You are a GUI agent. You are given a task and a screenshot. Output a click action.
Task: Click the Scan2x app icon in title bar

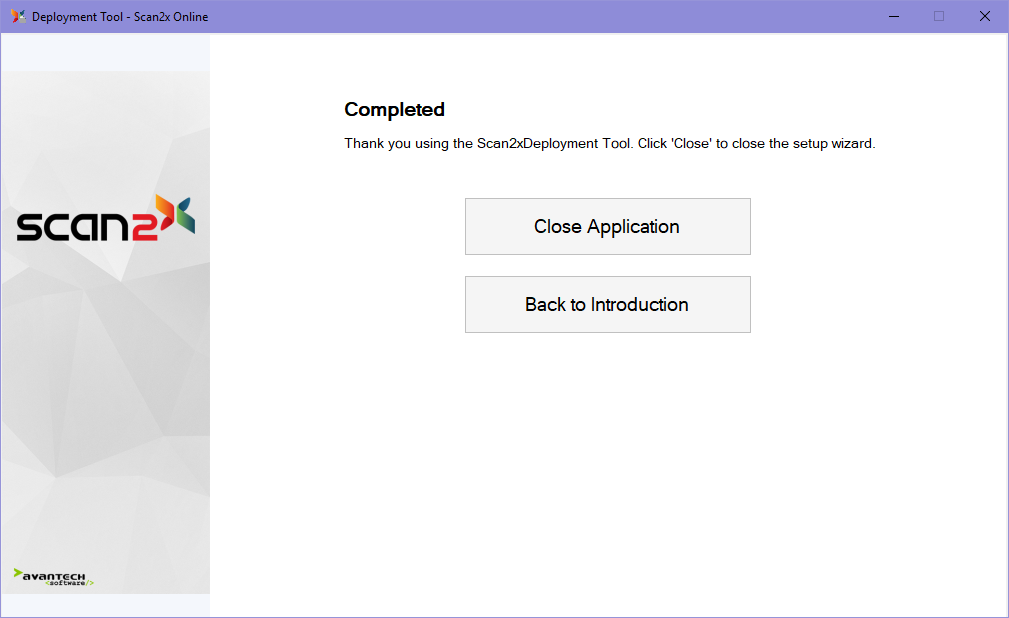(x=18, y=16)
